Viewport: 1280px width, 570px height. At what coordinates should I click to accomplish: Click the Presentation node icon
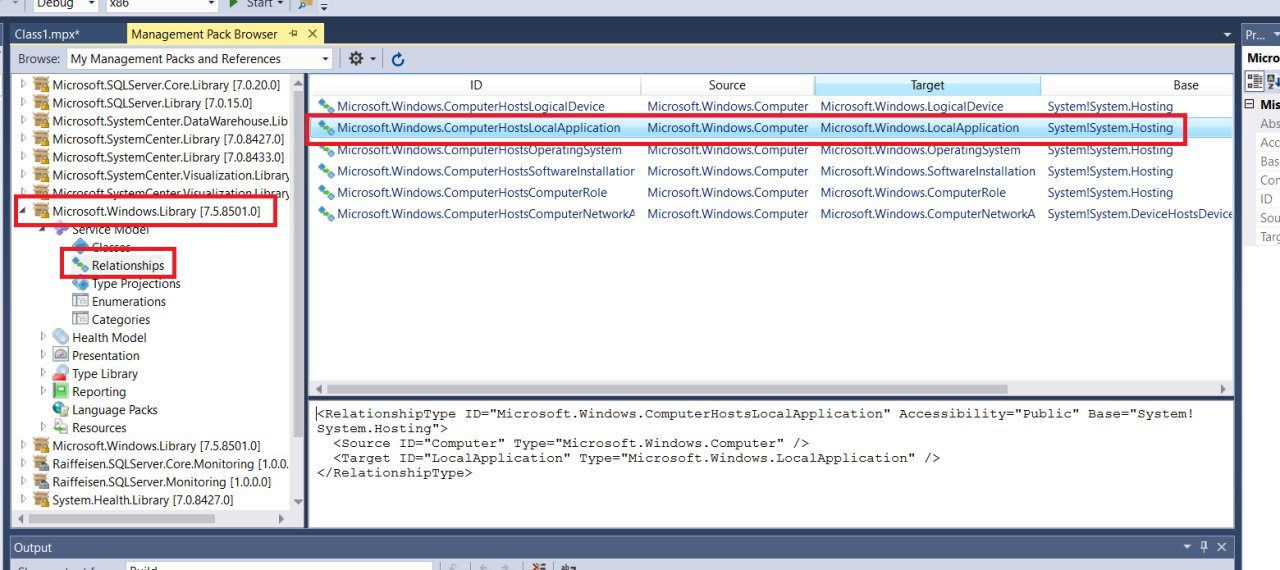point(61,355)
